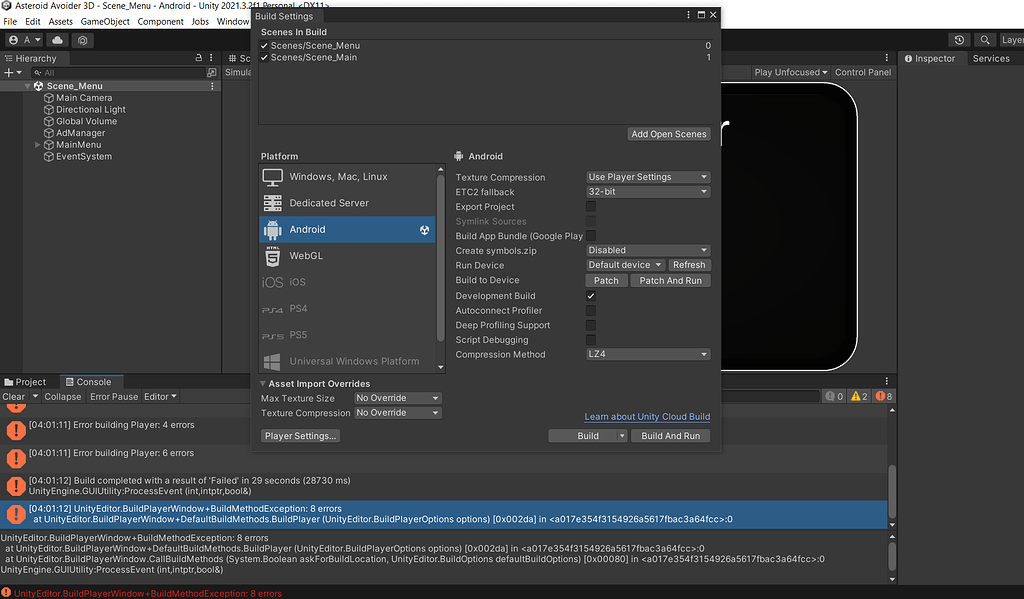Enable the Export Project checkbox
This screenshot has width=1024, height=599.
[x=590, y=206]
